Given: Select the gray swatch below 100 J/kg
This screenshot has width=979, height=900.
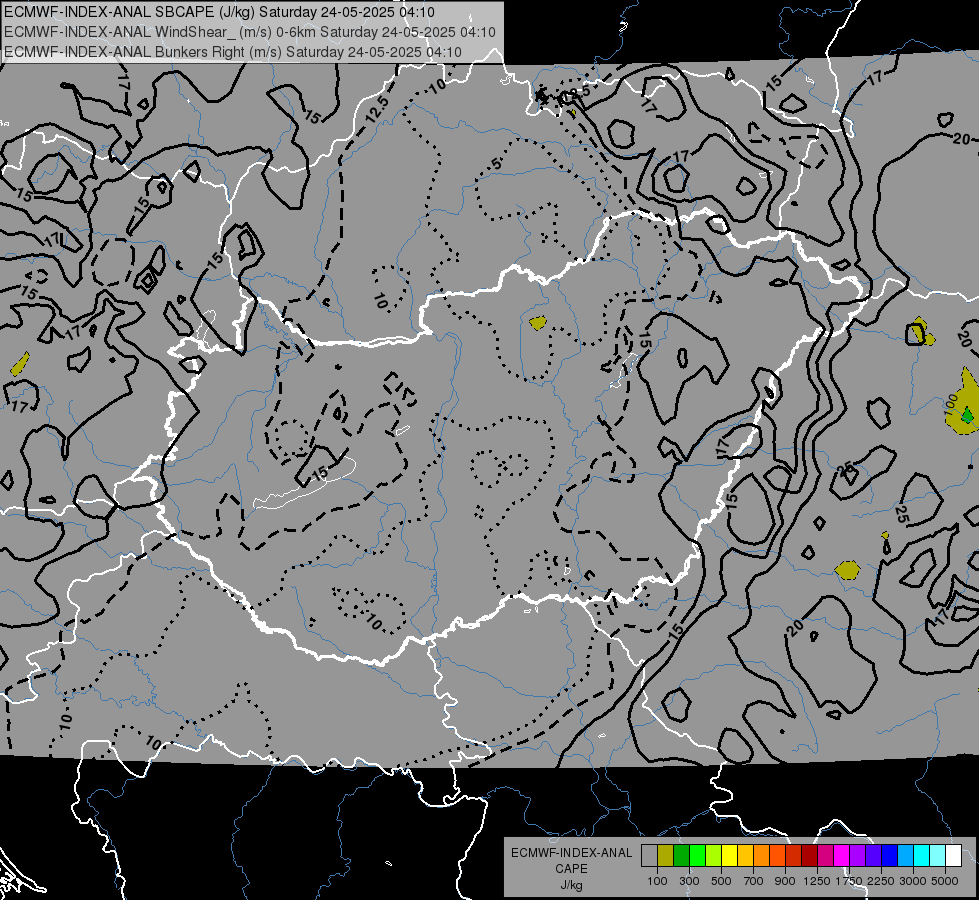Looking at the screenshot, I should [x=649, y=855].
